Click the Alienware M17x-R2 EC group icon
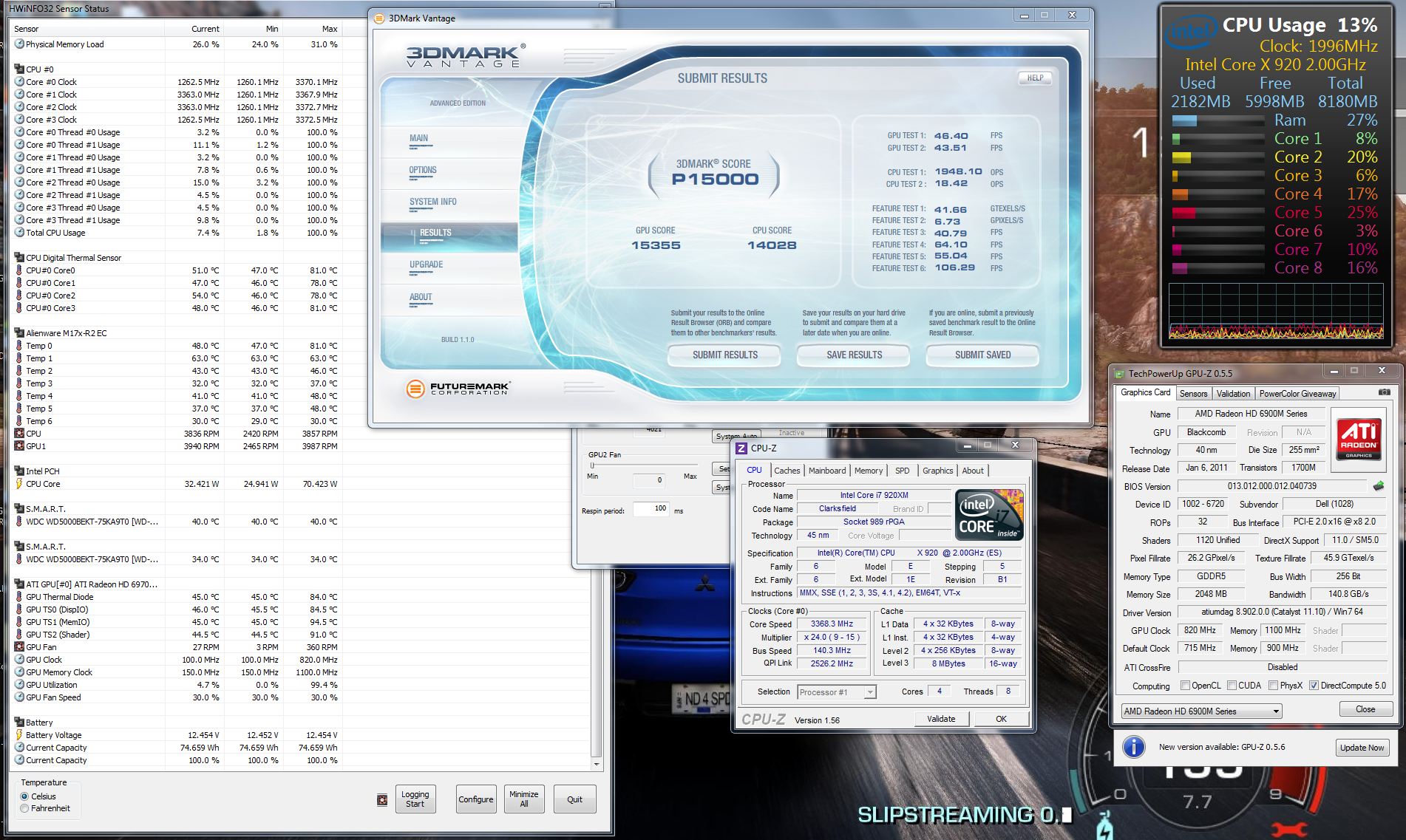This screenshot has height=840, width=1406. click(19, 333)
